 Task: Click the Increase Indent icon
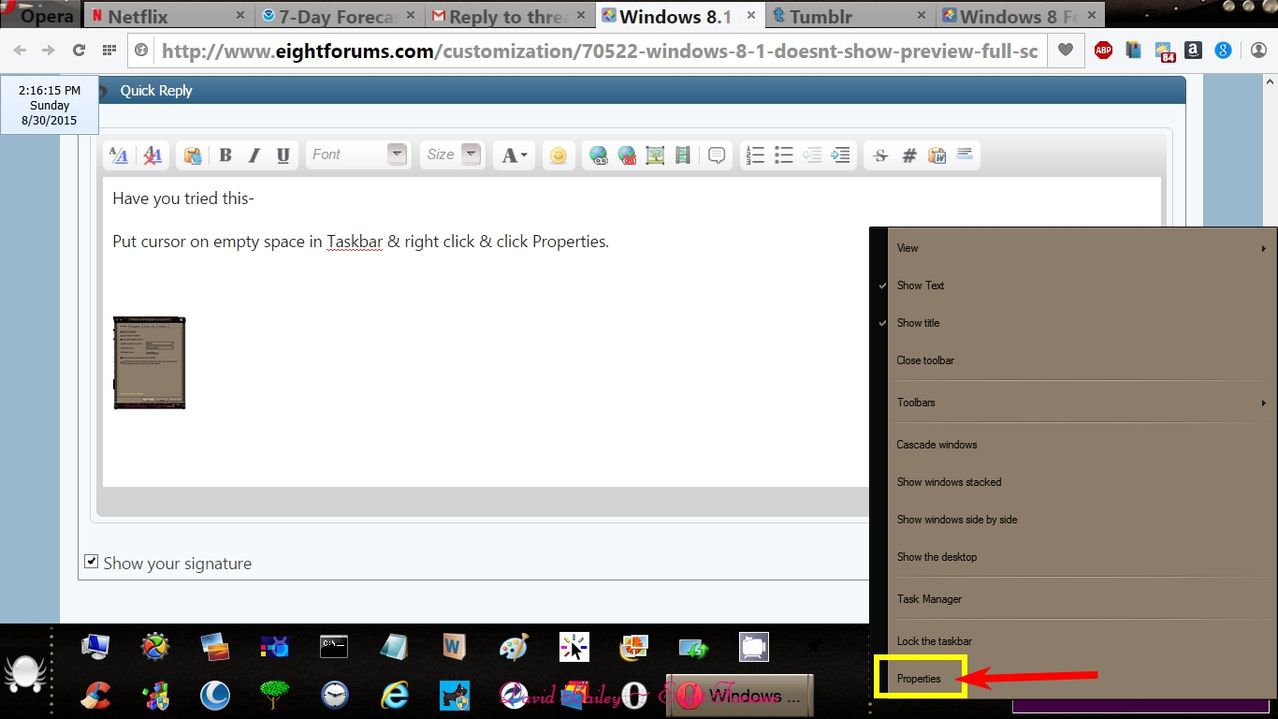pyautogui.click(x=841, y=155)
